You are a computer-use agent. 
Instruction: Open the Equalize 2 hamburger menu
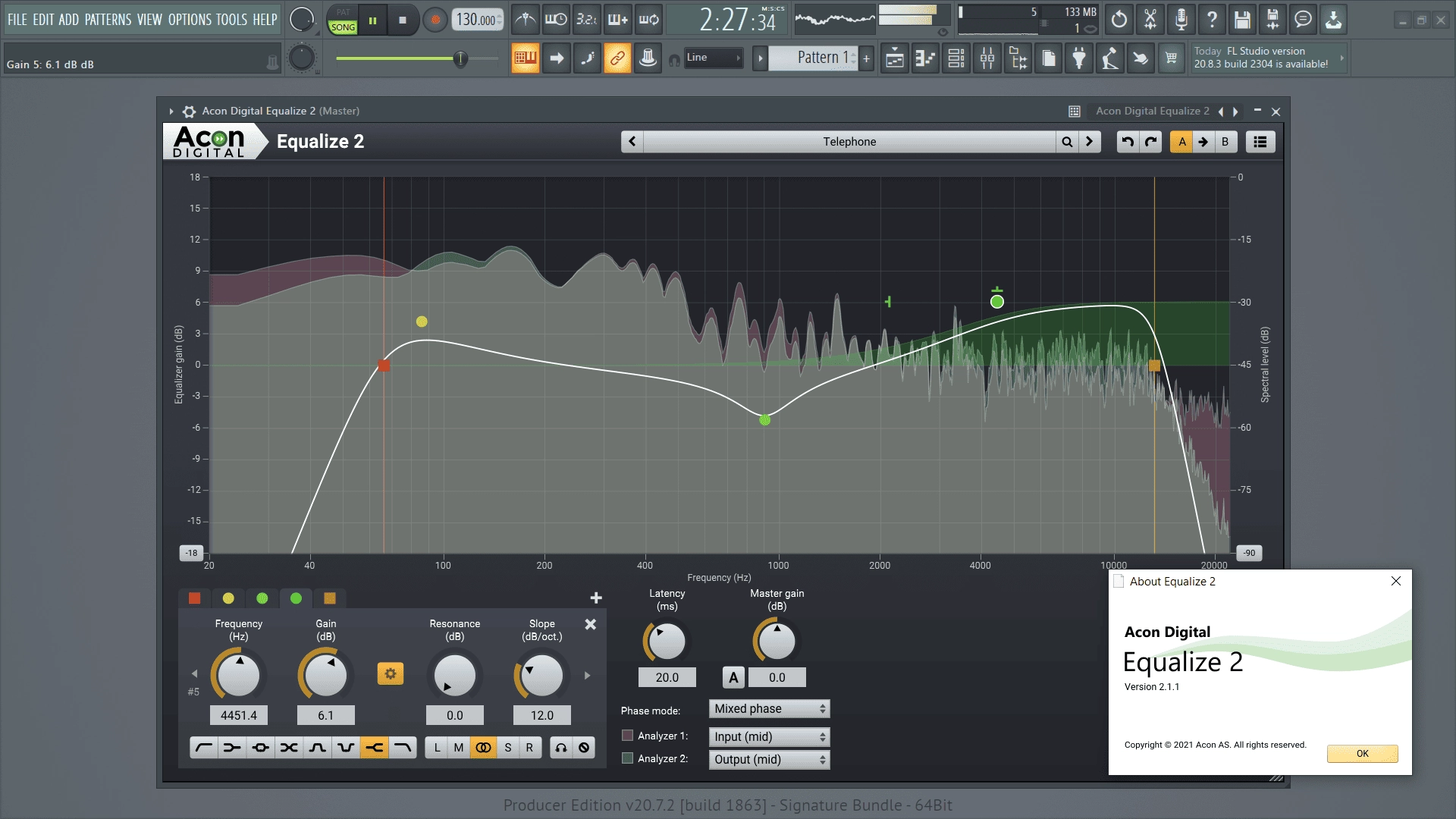pos(1260,142)
